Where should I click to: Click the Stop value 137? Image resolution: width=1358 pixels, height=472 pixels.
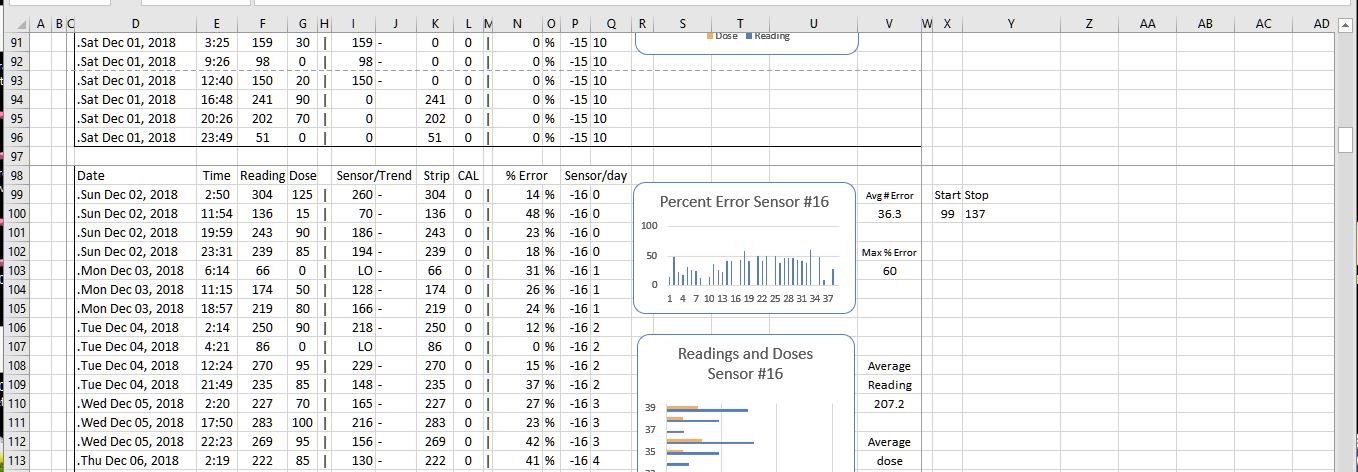pos(976,214)
